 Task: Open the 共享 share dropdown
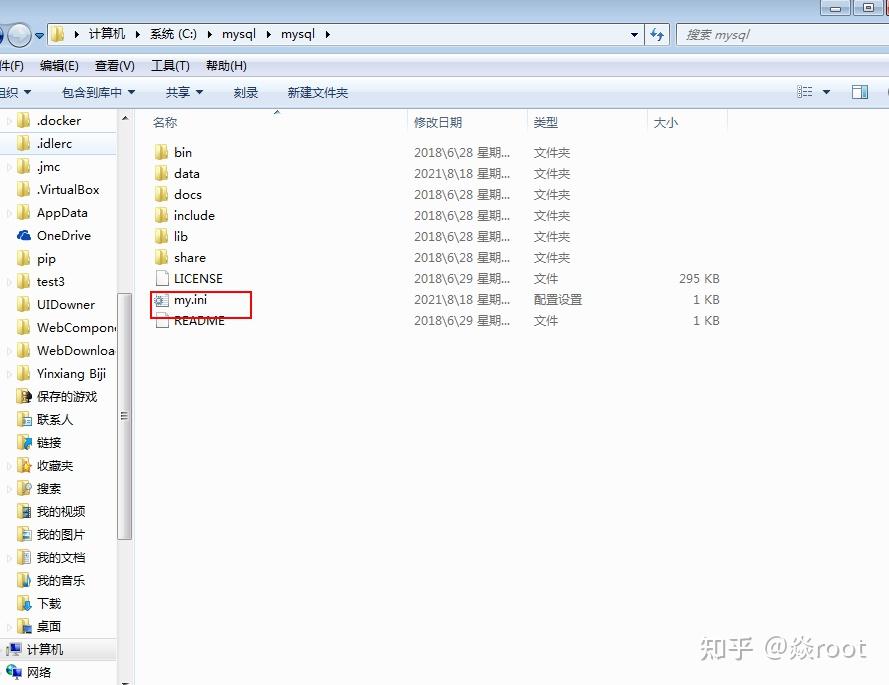[x=184, y=92]
